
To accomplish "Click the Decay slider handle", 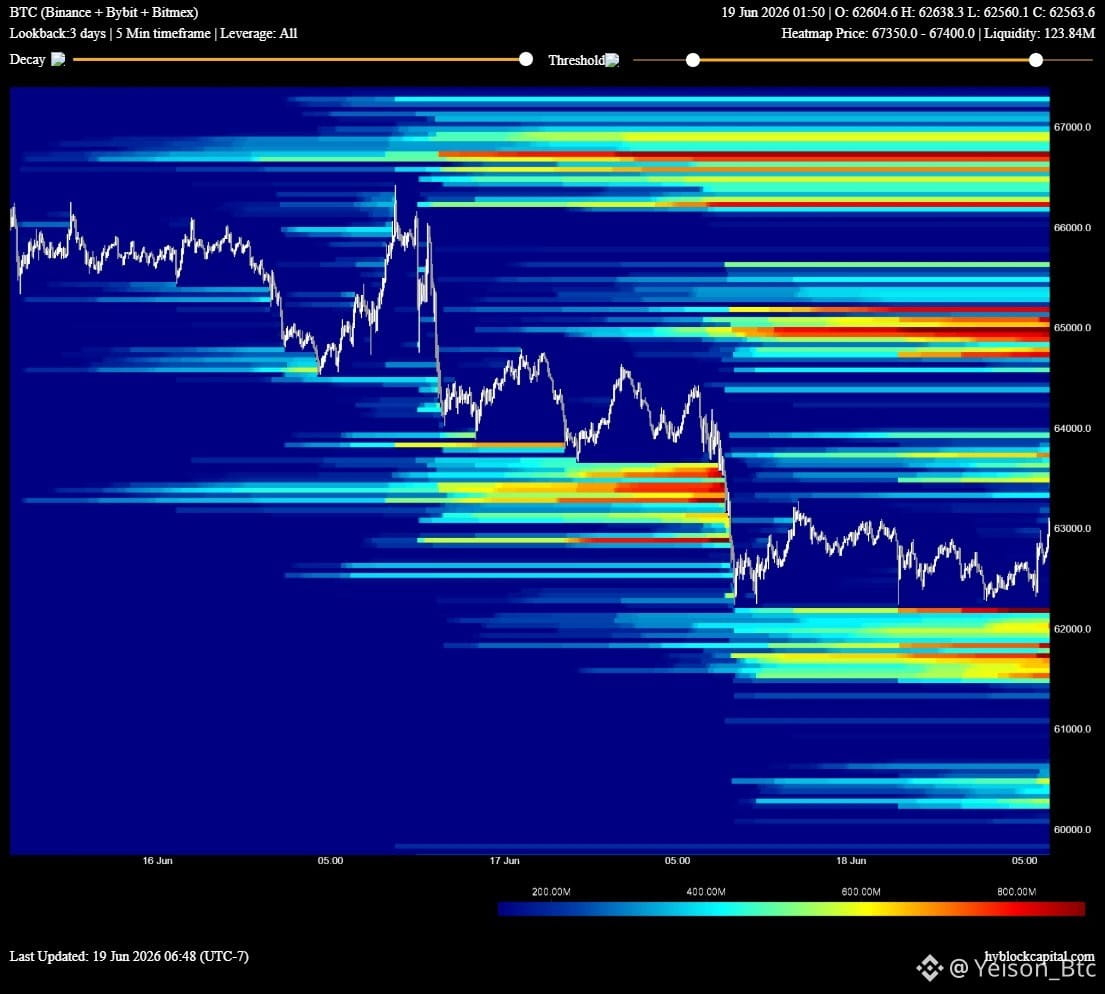I will [526, 59].
